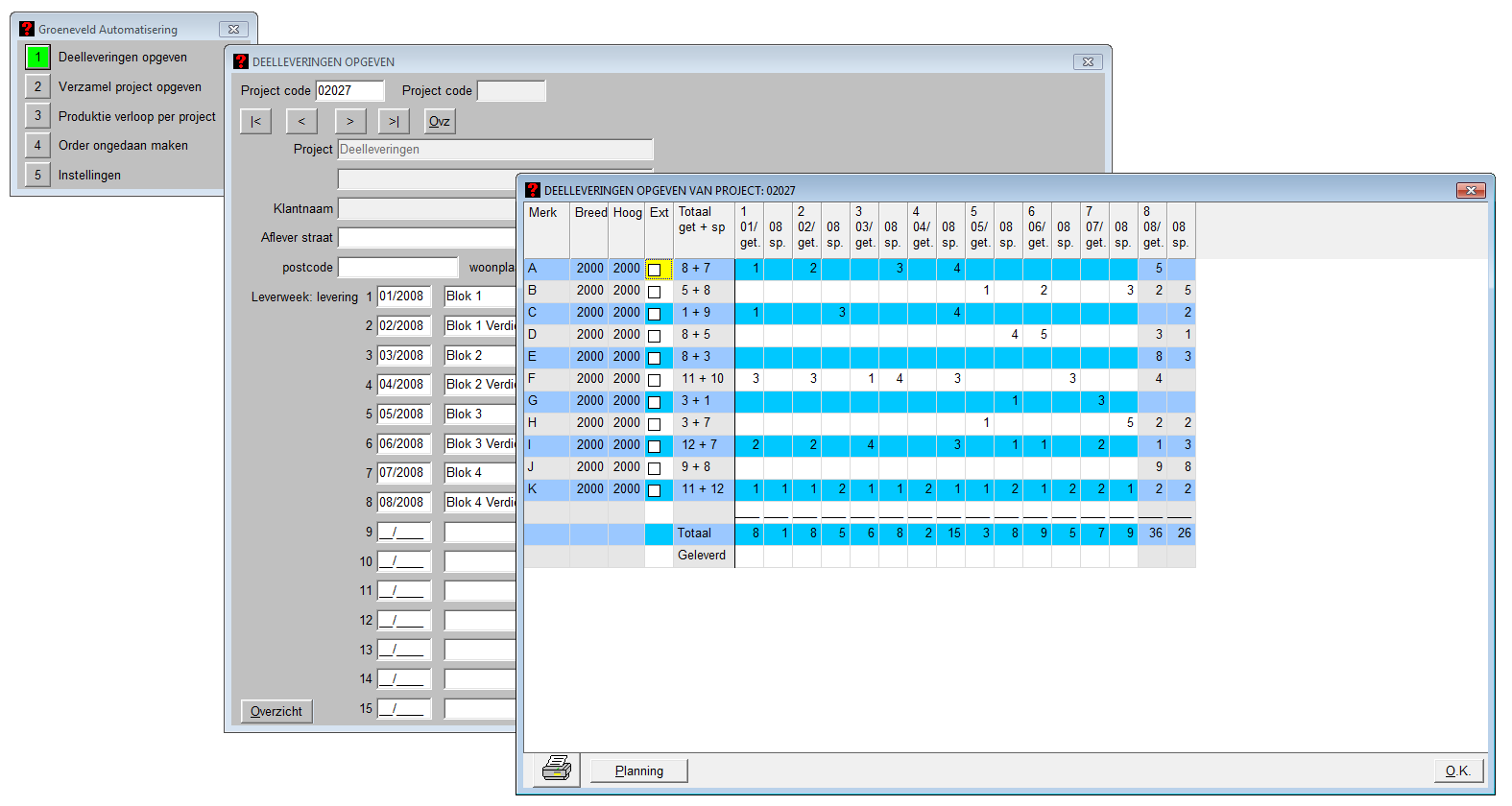Go to first record navigation button
This screenshot has width=1512, height=806.
pyautogui.click(x=255, y=121)
